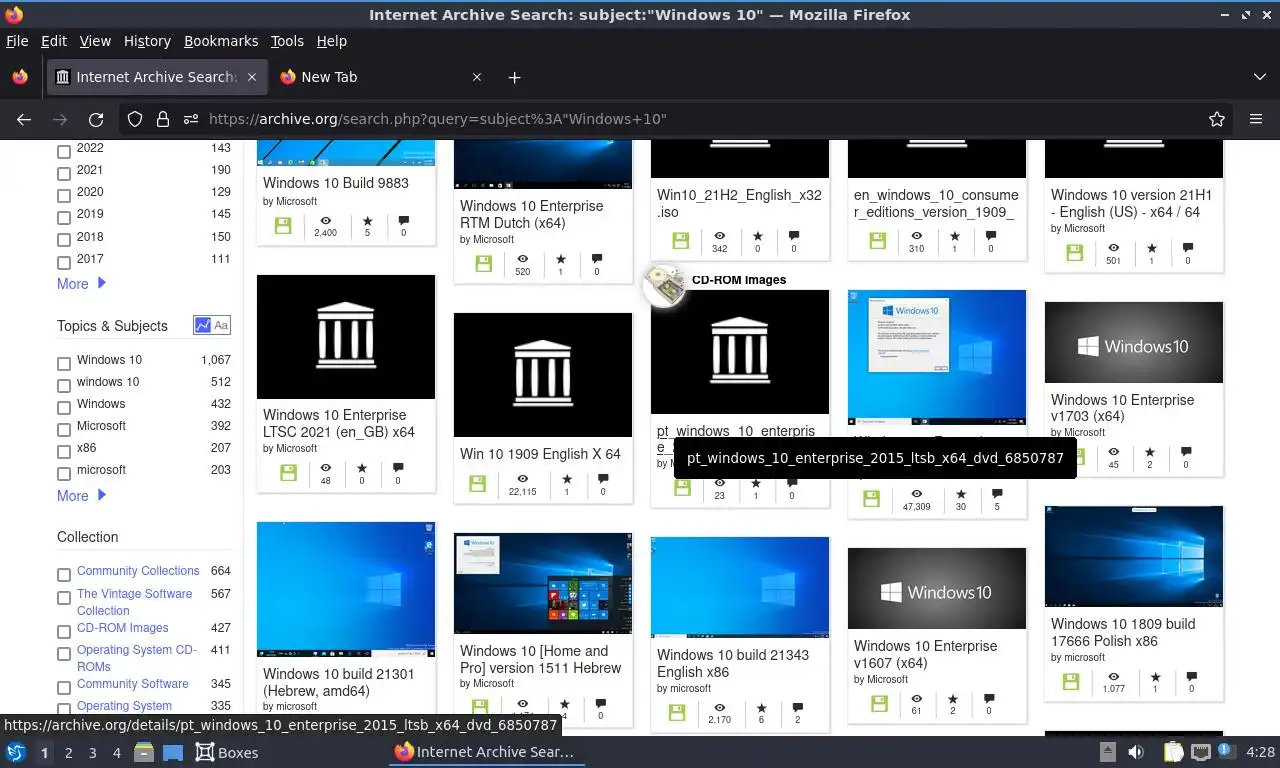This screenshot has height=768, width=1280.
Task: Click views eye icon on Win 10 1909 English X 64
Action: (x=522, y=479)
